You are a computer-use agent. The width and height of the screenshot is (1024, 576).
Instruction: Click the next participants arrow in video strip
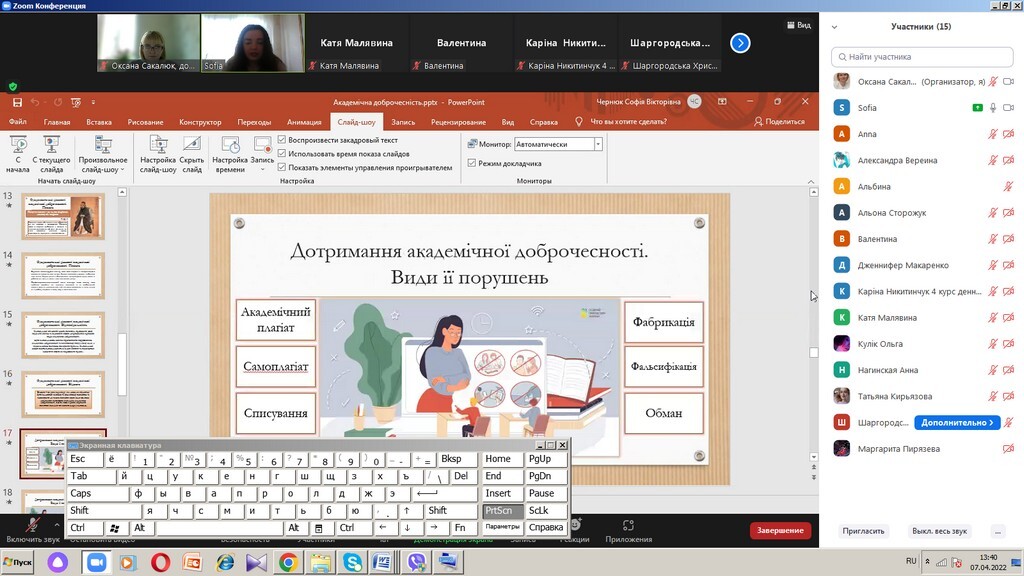740,43
